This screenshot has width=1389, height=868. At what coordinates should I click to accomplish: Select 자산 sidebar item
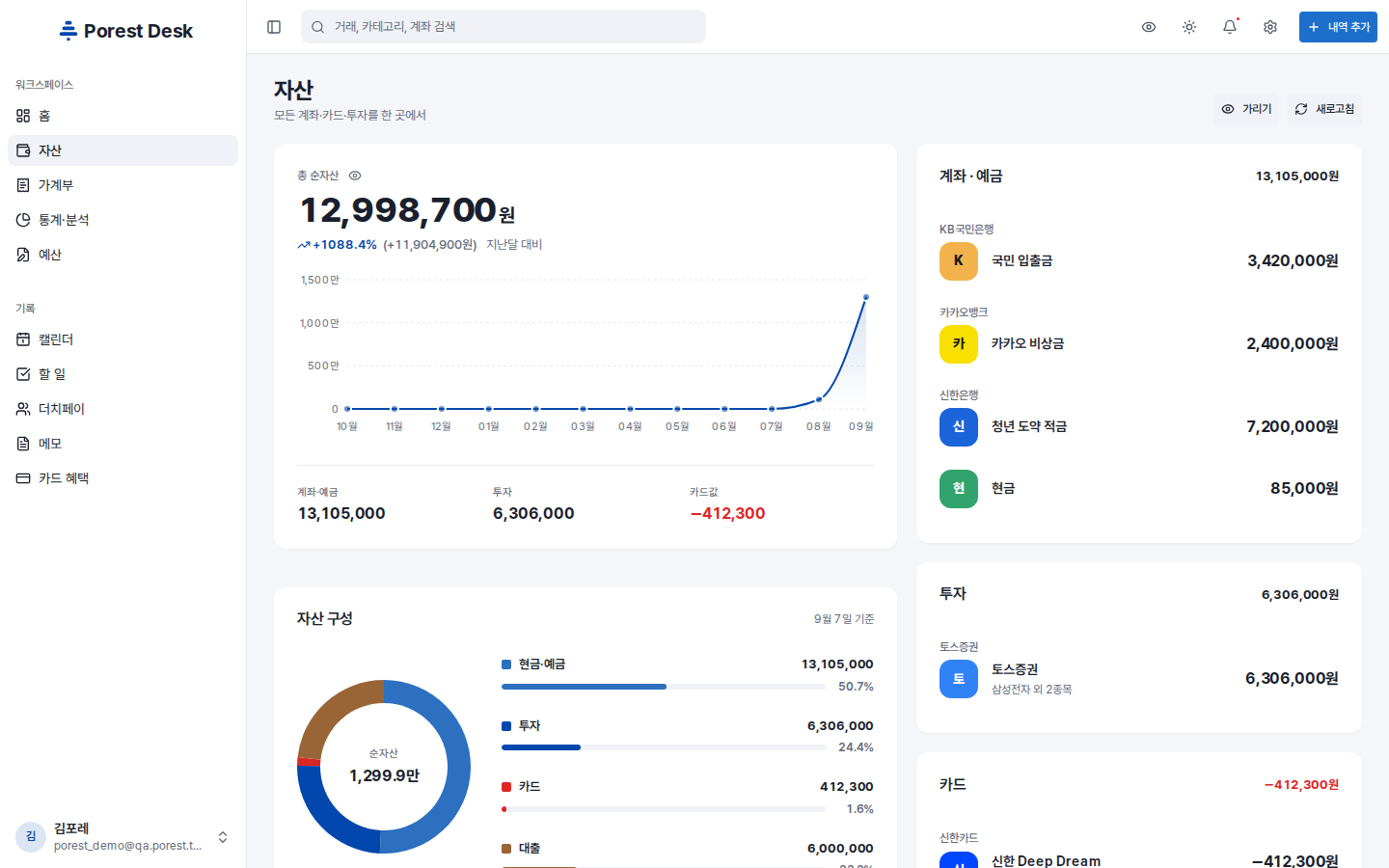coord(123,150)
